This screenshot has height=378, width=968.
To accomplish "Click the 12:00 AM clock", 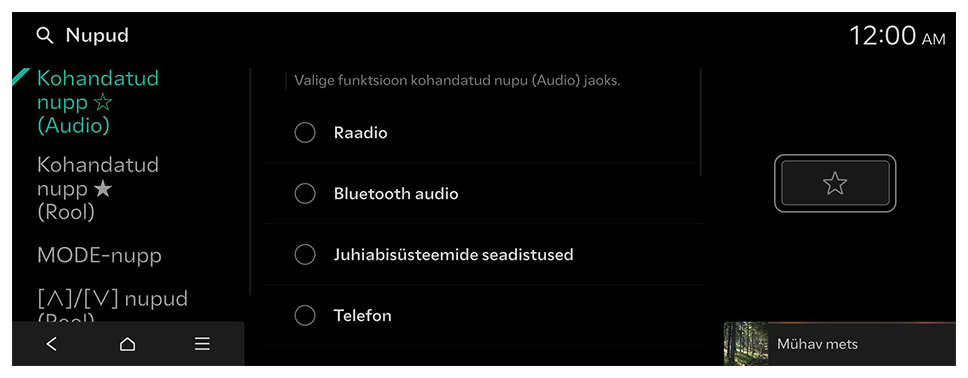I will tap(897, 36).
